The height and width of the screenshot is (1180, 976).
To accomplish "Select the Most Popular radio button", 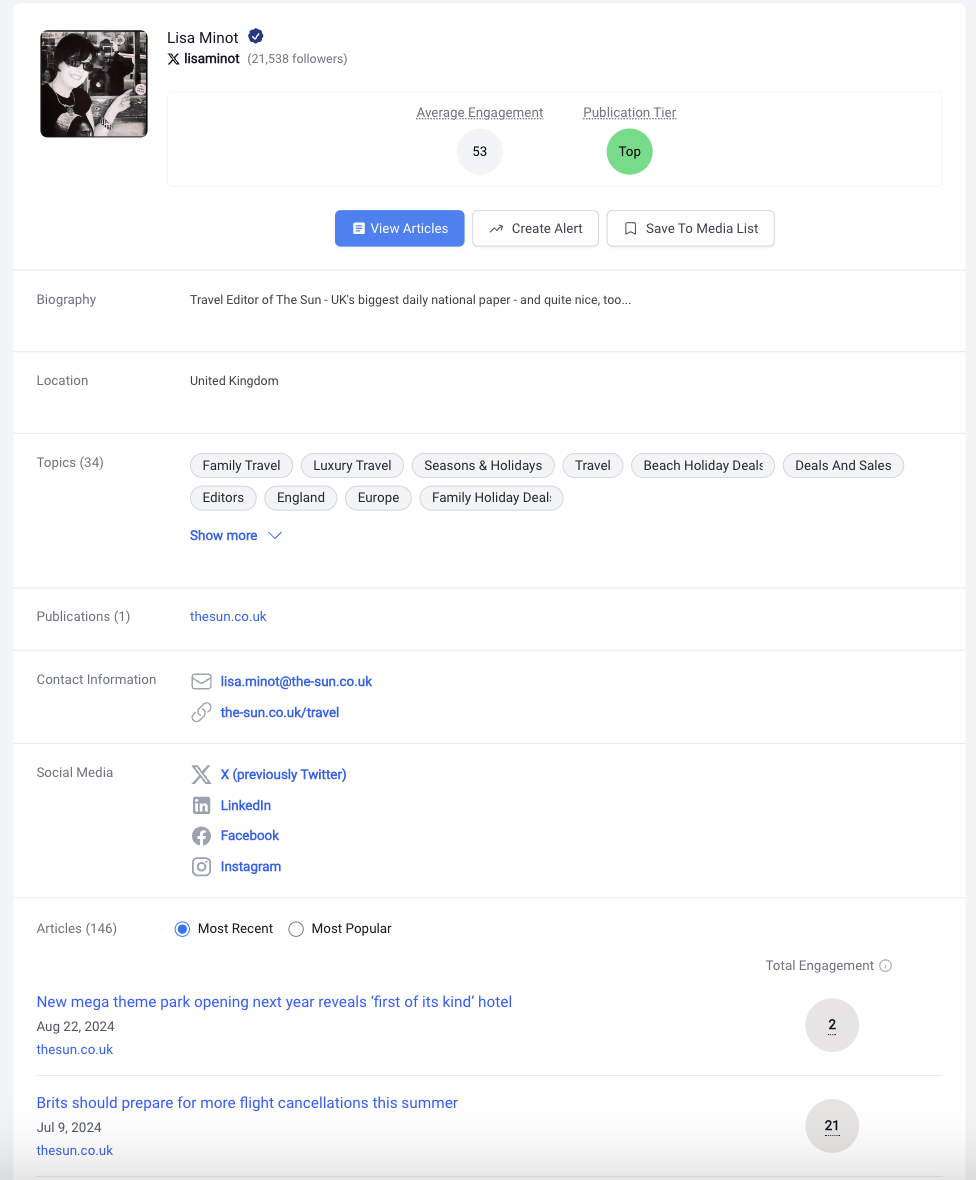I will coord(296,929).
